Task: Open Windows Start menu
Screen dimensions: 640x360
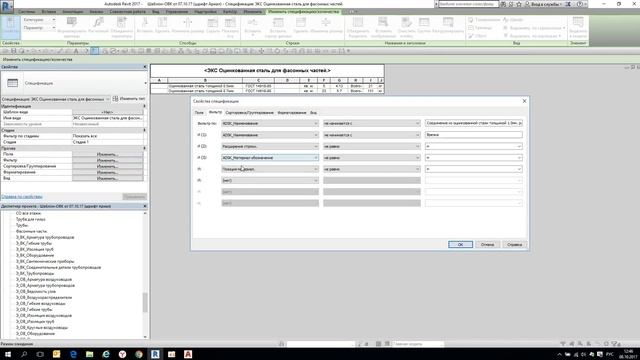Action: (x=7, y=354)
